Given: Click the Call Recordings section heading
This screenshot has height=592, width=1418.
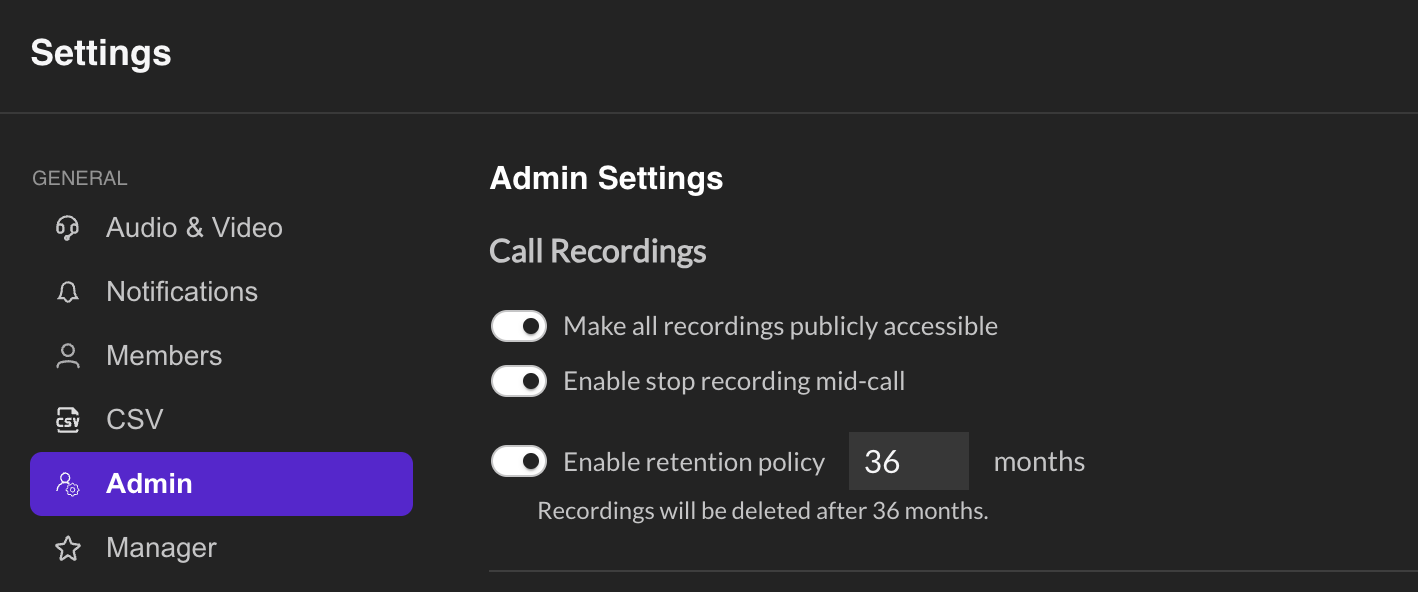Looking at the screenshot, I should [598, 251].
